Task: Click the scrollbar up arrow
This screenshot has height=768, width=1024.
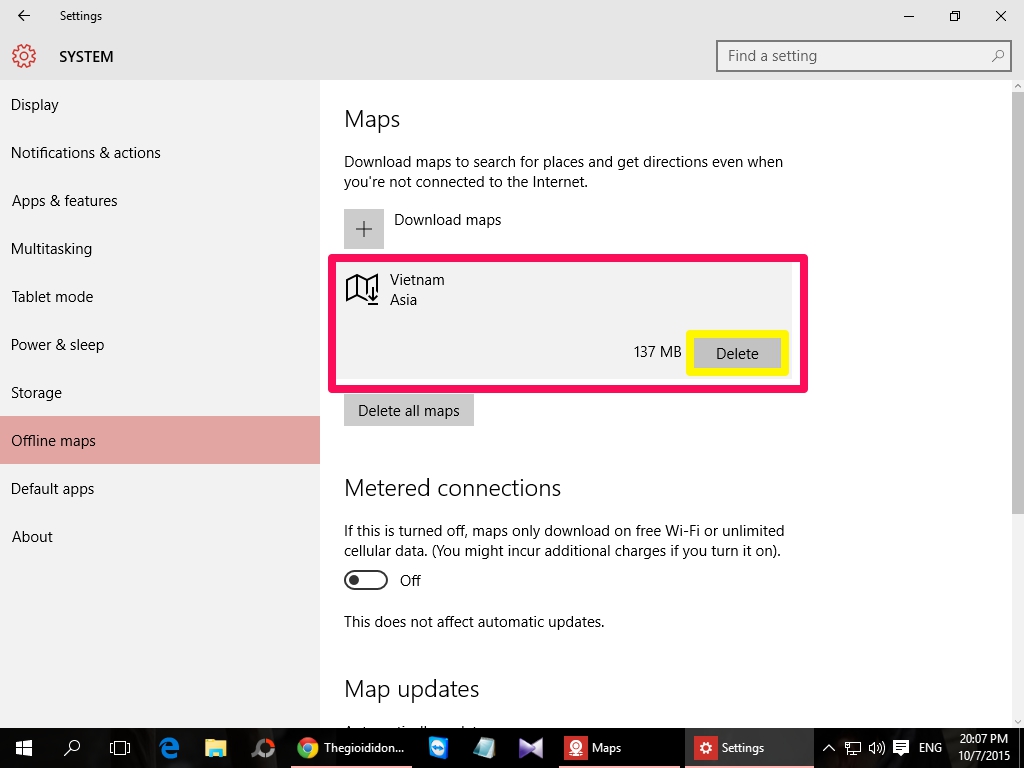Action: [x=1017, y=86]
